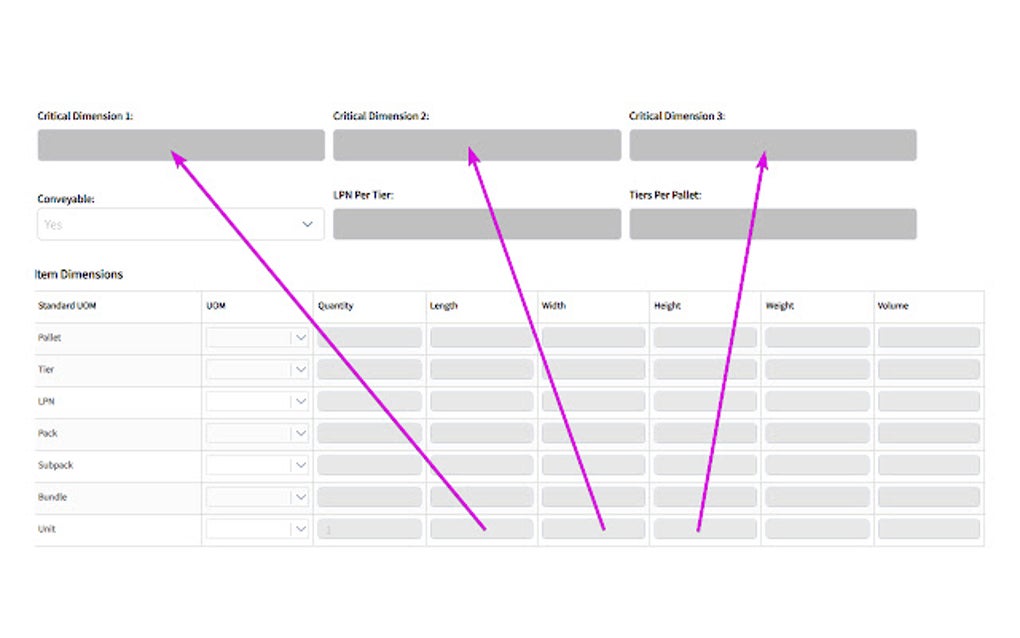Open the Subpack UOM dropdown
1020x638 pixels.
click(x=258, y=465)
